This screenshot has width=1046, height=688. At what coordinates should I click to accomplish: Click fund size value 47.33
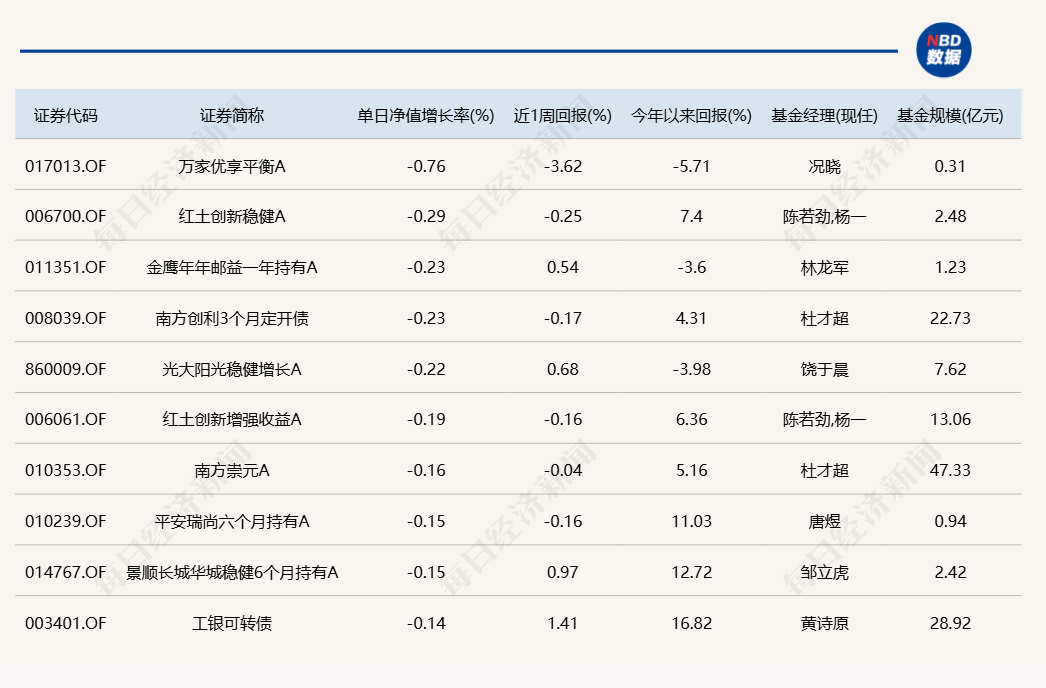(950, 470)
